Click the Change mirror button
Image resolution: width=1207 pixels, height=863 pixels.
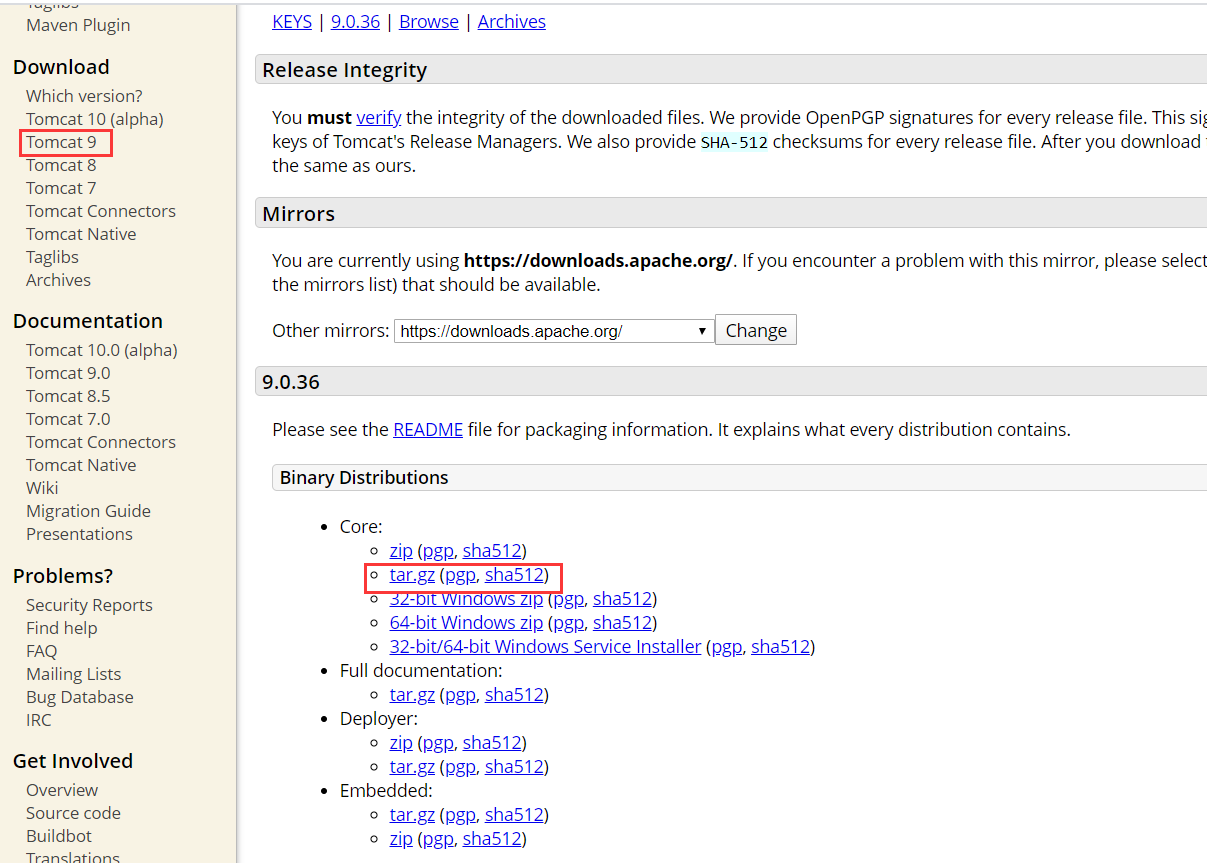tap(756, 331)
